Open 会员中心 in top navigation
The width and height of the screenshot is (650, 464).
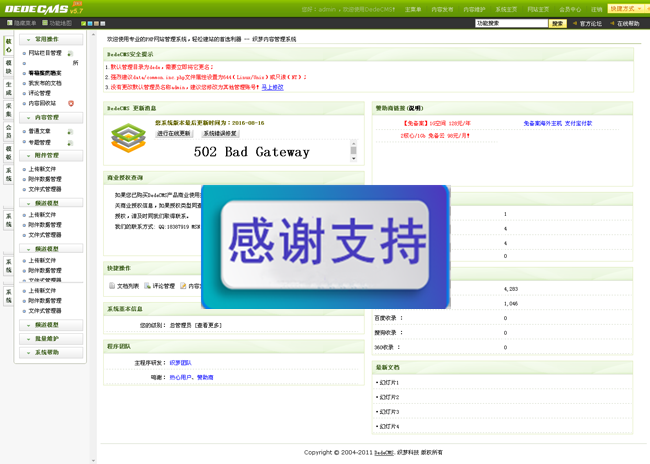(570, 9)
